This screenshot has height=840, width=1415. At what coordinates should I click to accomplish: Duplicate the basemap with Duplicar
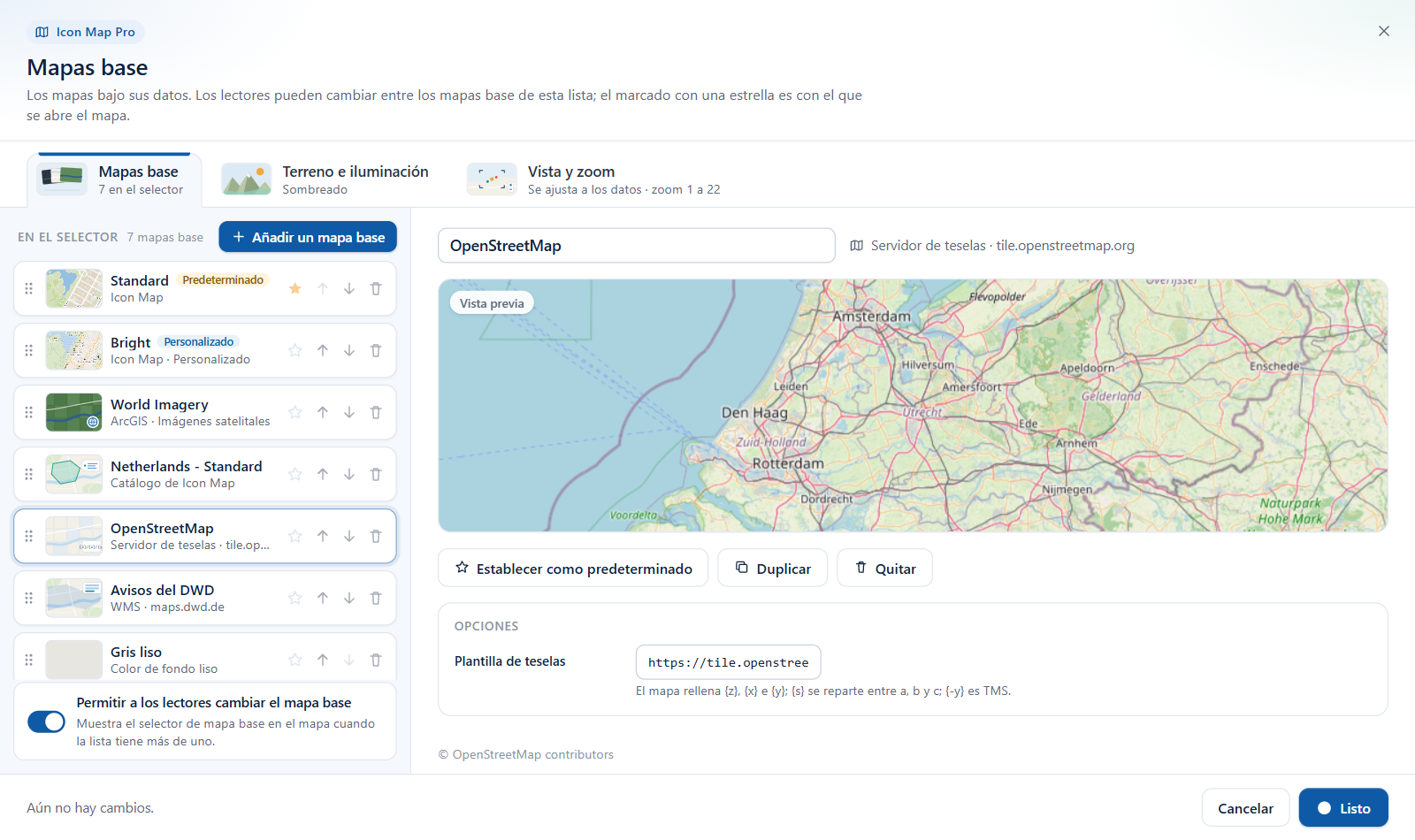click(x=773, y=568)
